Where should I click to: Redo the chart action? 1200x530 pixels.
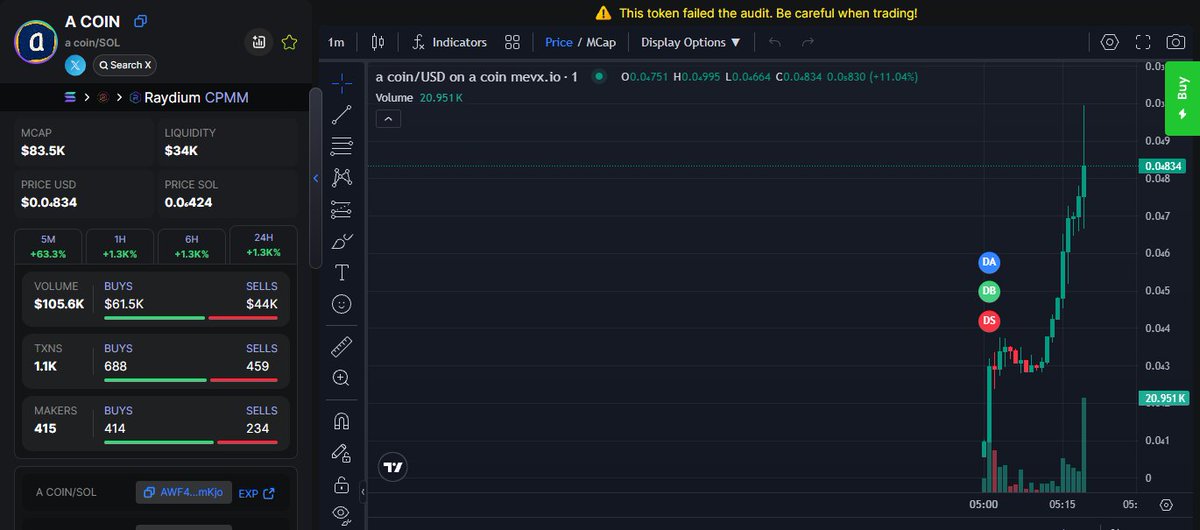click(x=808, y=42)
